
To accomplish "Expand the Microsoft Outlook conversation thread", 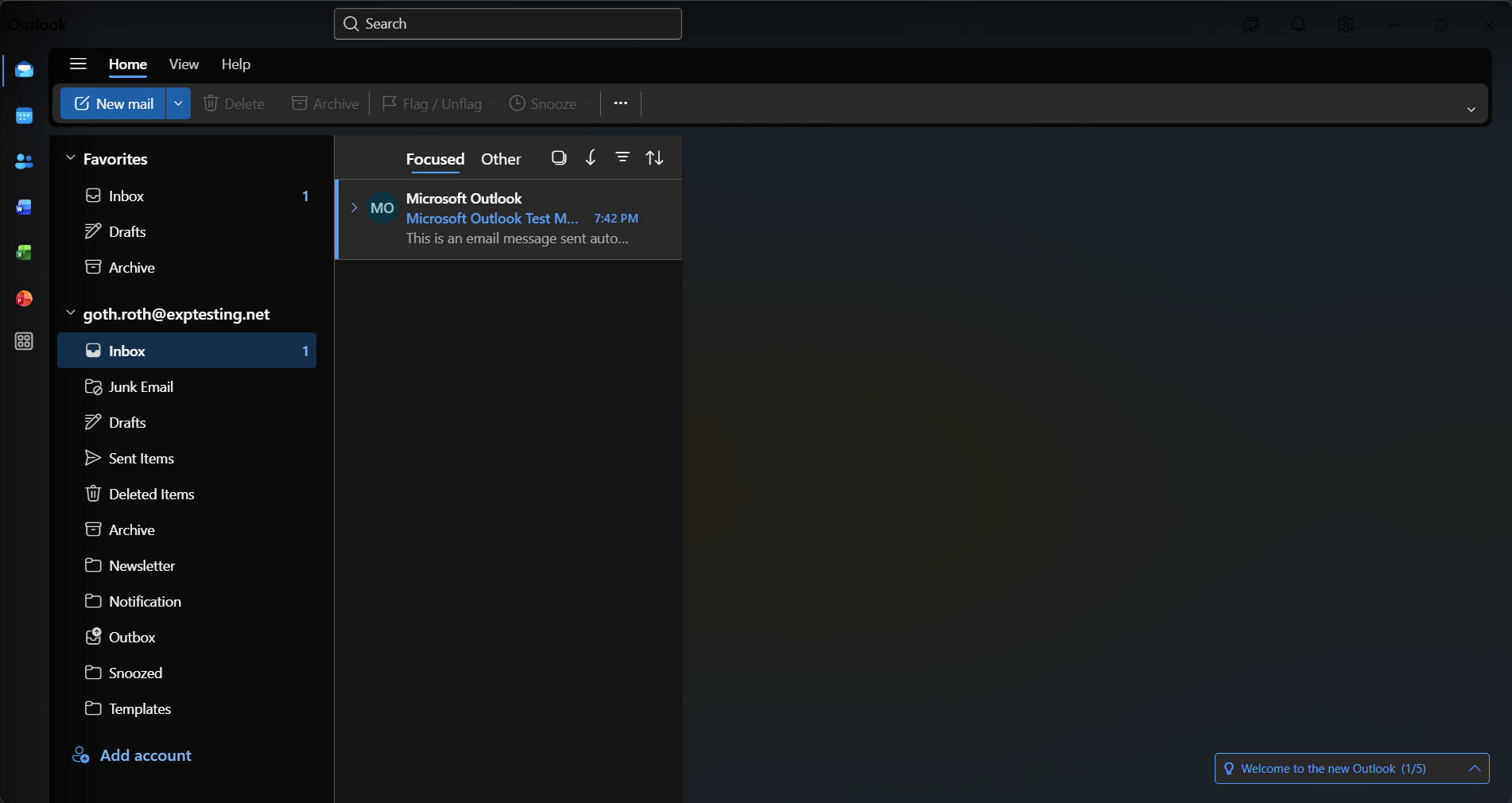I will point(355,208).
